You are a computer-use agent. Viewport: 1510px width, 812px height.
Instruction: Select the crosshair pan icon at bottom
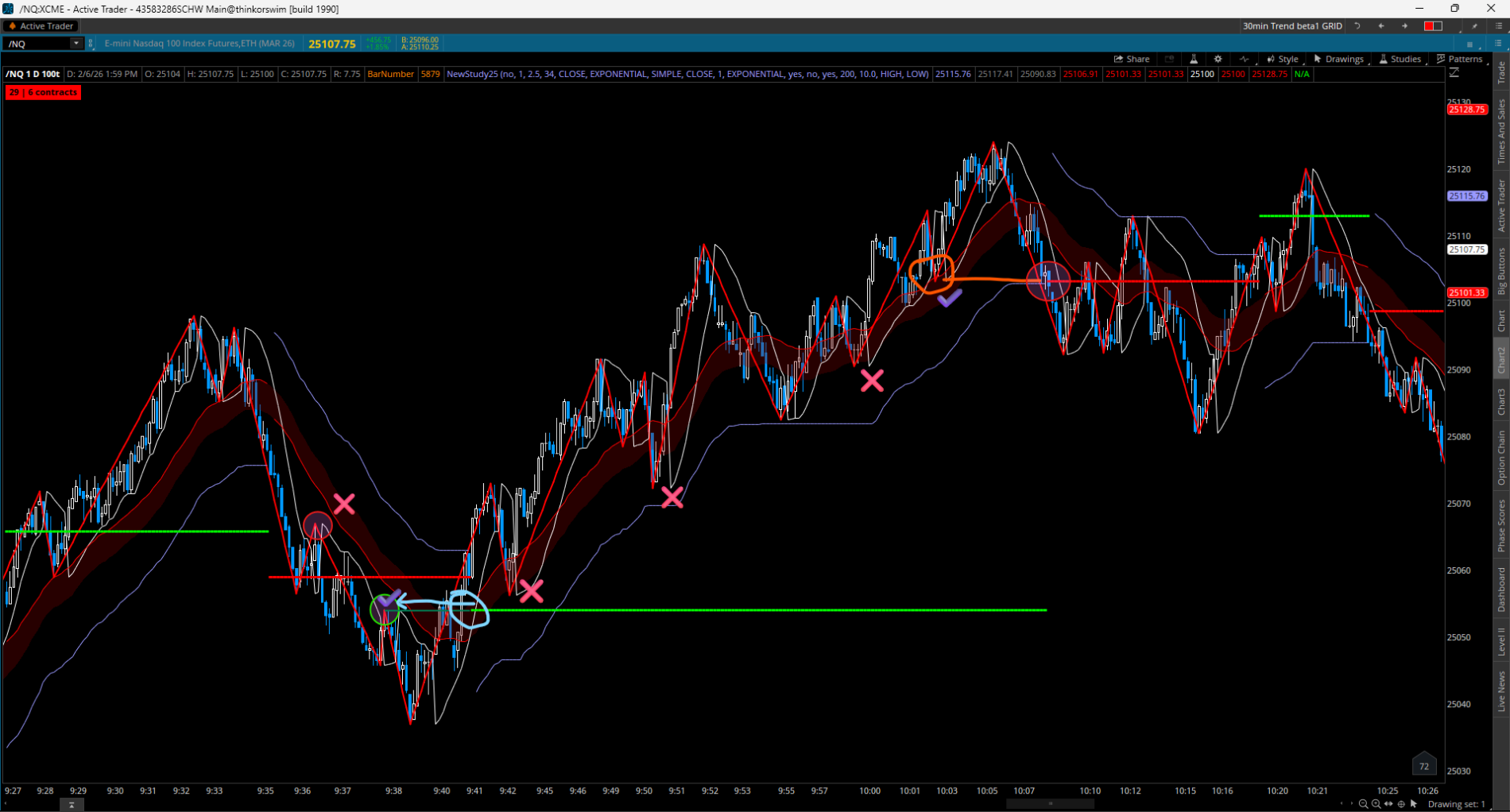tap(1401, 804)
